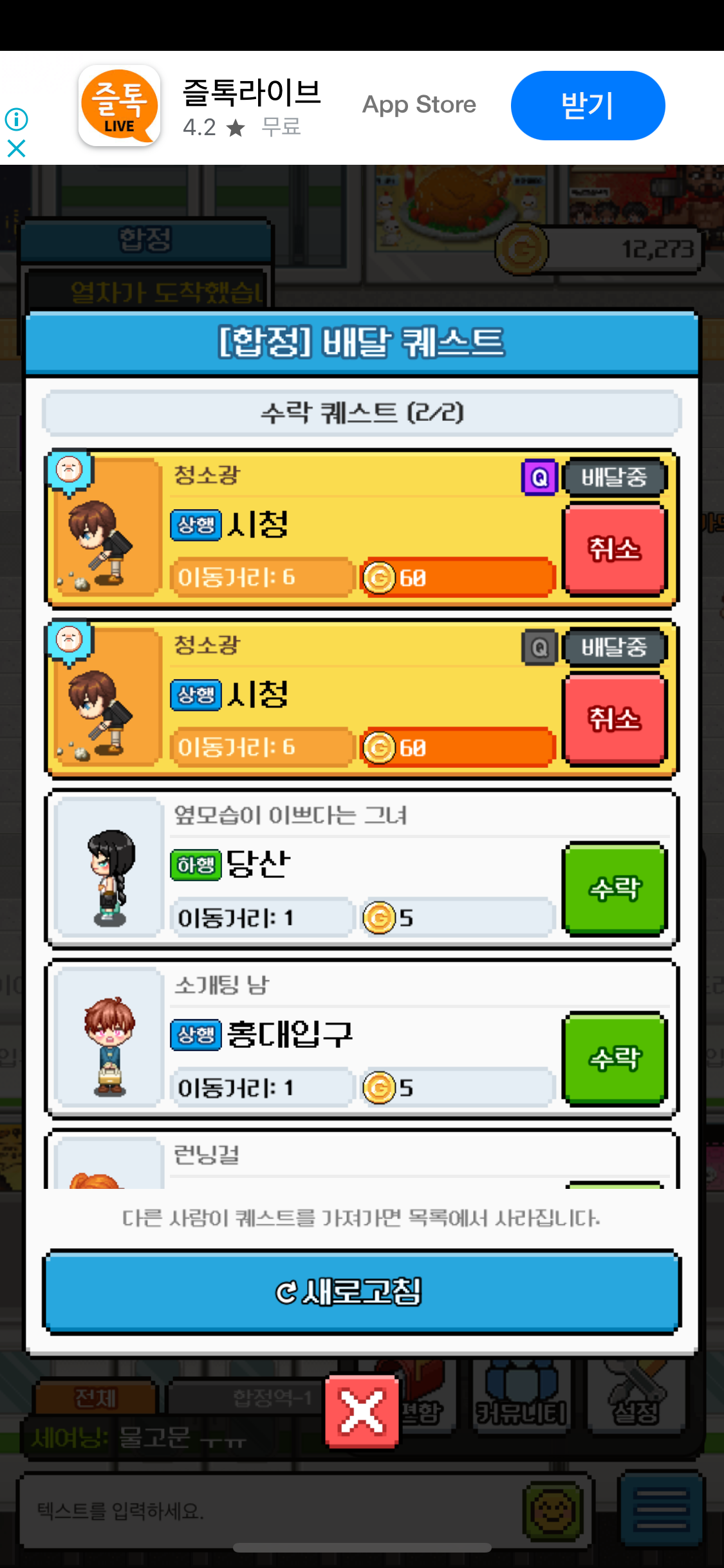This screenshot has width=724, height=1568.
Task: Tap the 받기 download button
Action: [x=588, y=106]
